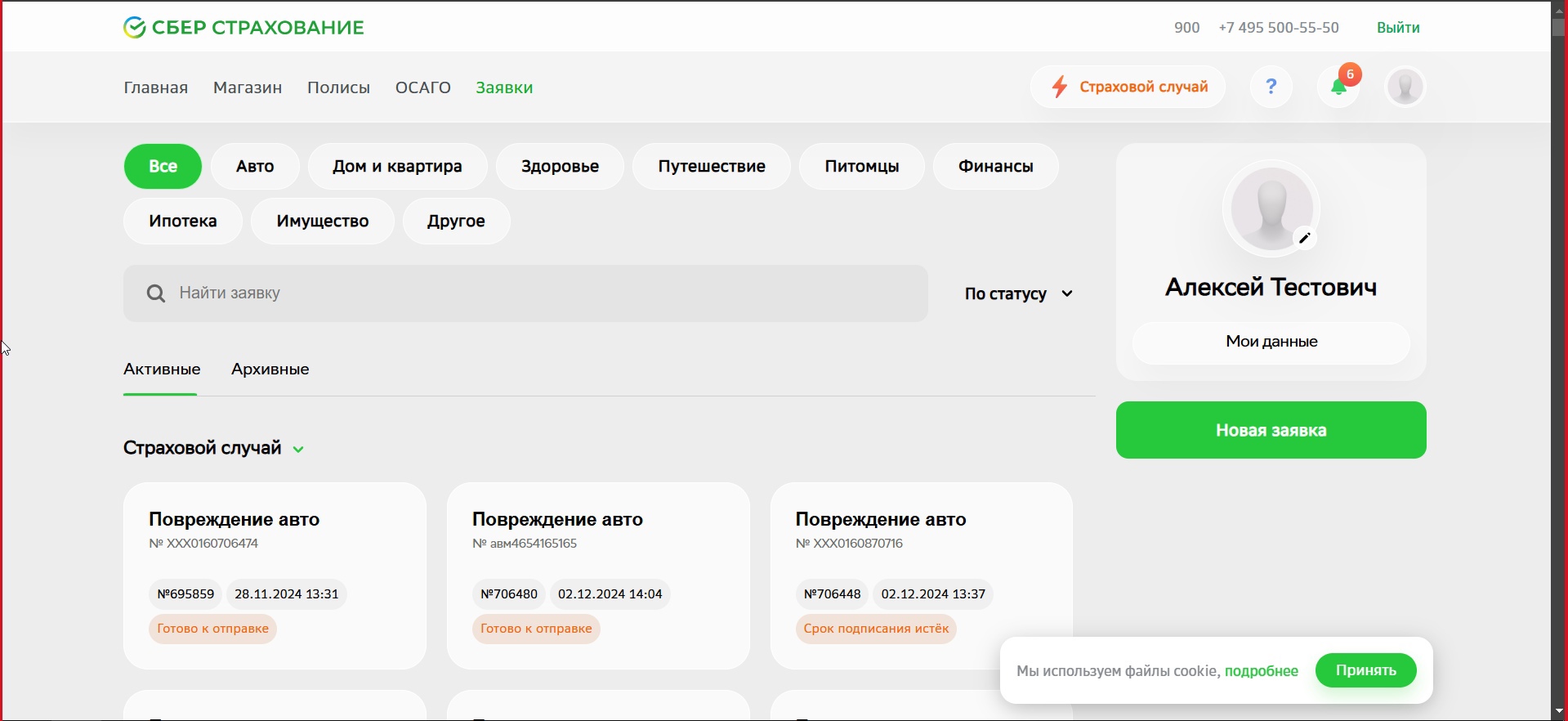This screenshot has width=1568, height=721.
Task: Click the Новая заявка button
Action: pos(1271,431)
